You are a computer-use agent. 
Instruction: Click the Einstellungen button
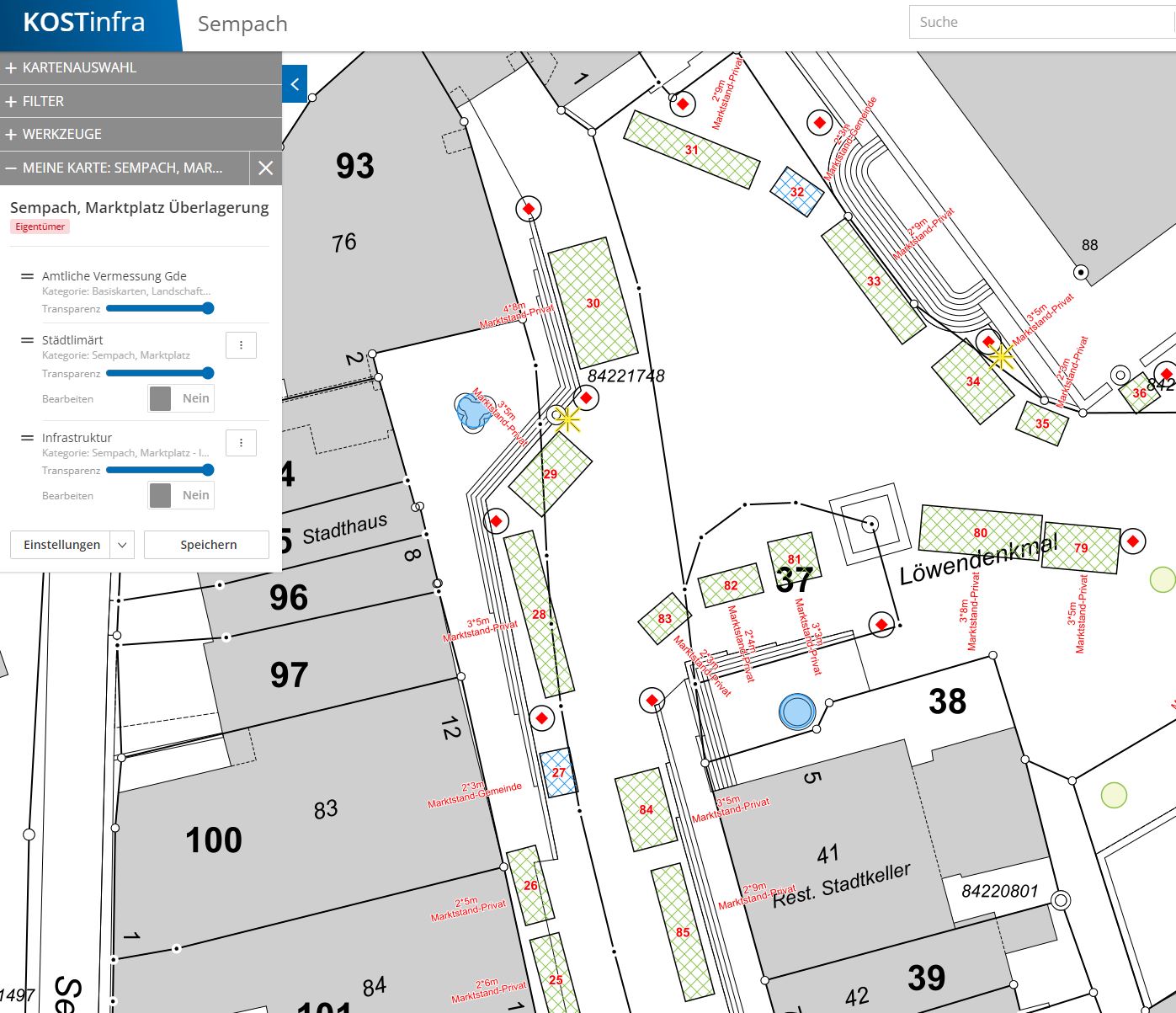61,545
